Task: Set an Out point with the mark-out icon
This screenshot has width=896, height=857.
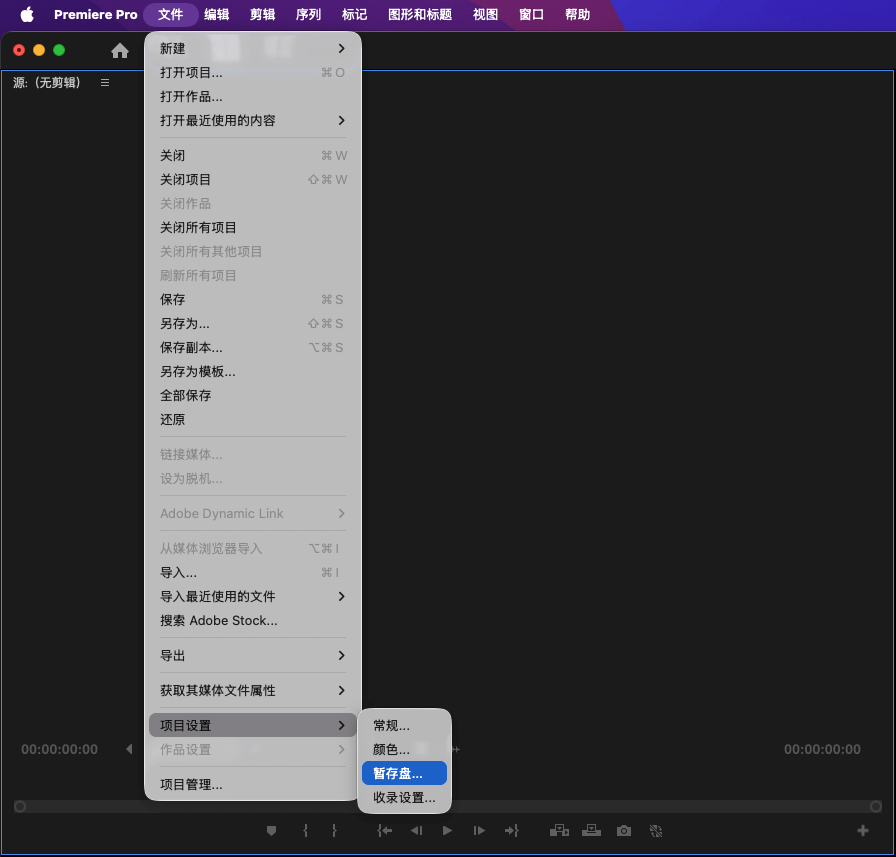Action: tap(335, 830)
